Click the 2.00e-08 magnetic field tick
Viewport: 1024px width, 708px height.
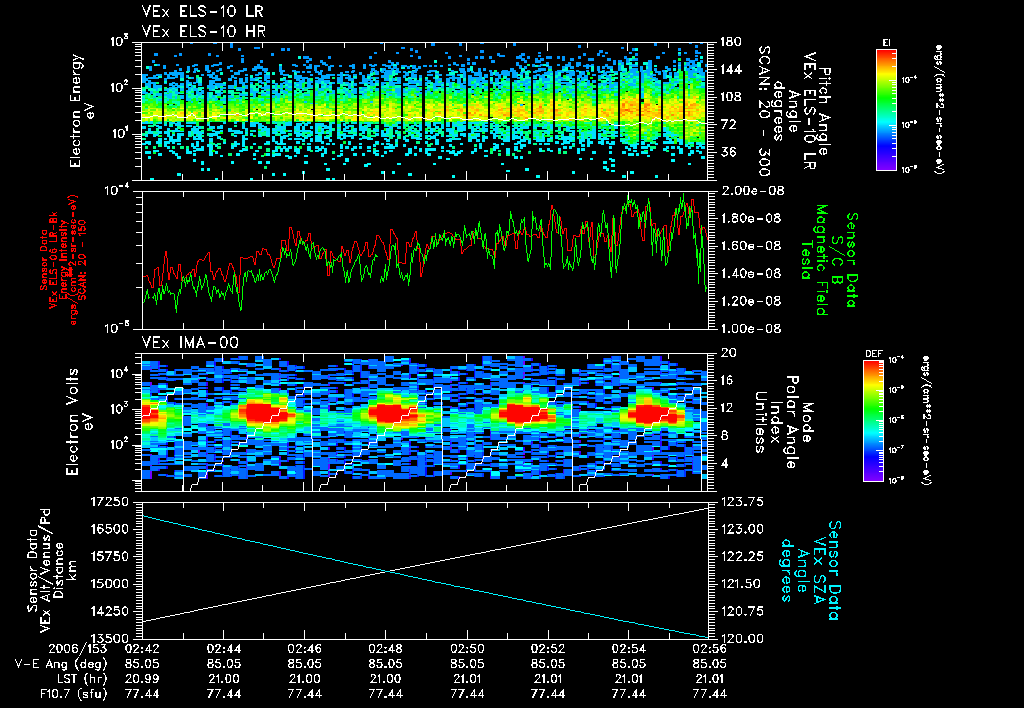pyautogui.click(x=752, y=191)
